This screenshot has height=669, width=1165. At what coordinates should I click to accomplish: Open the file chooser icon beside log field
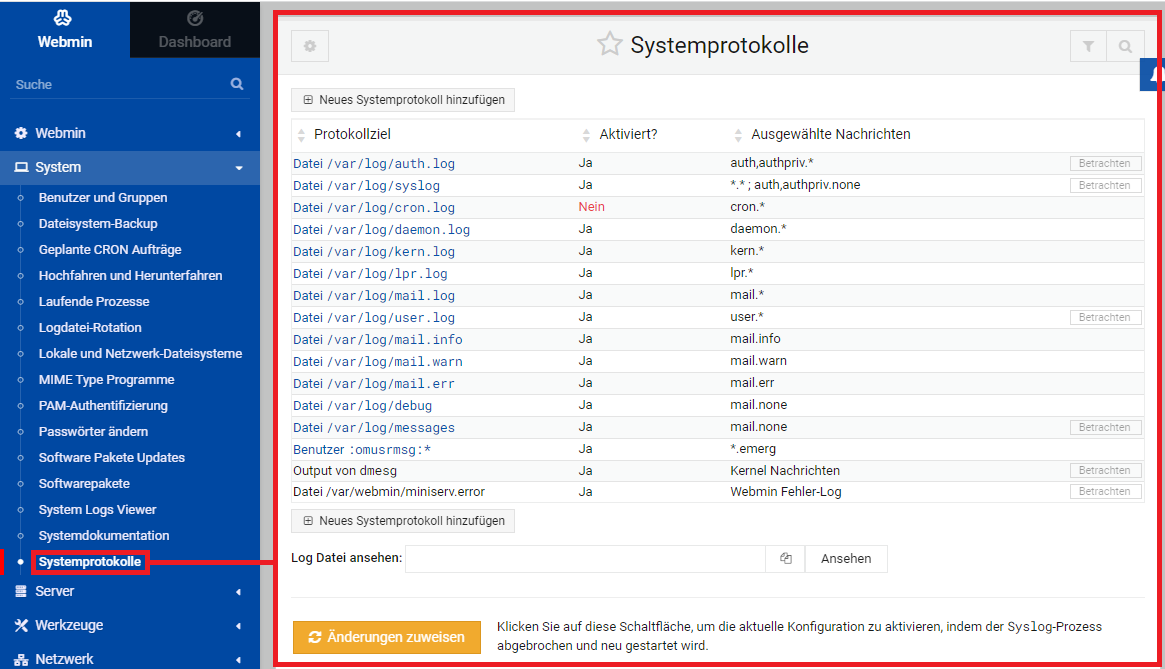(x=786, y=559)
